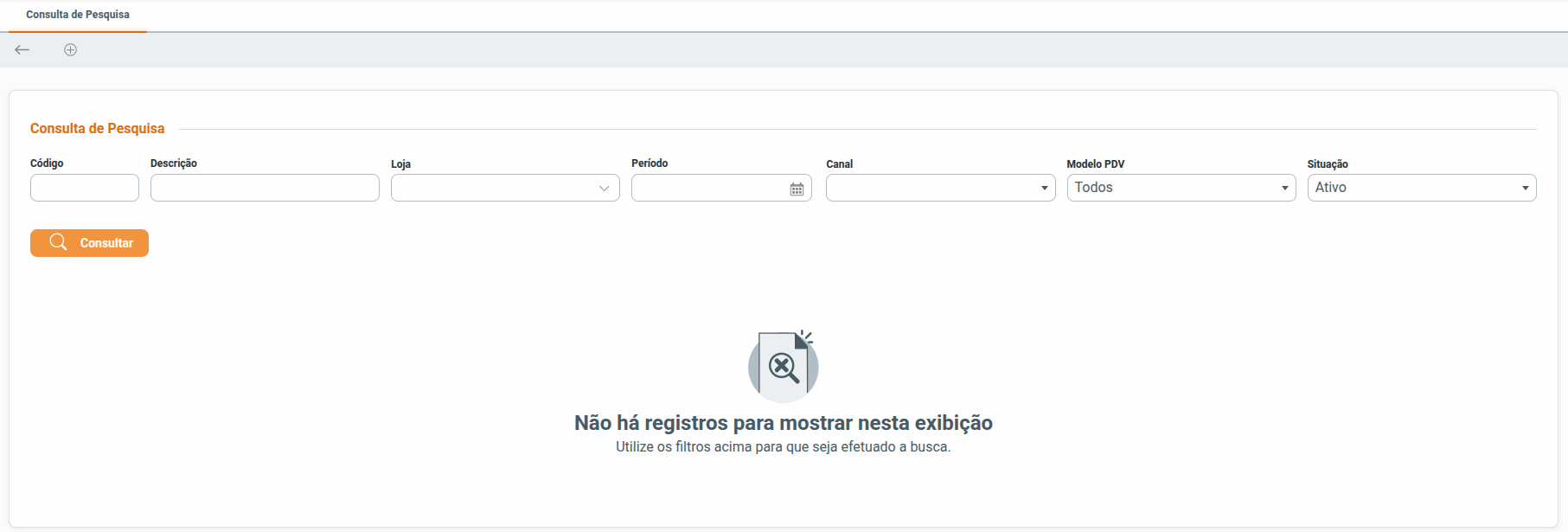Click inside the Descrição text field

pos(265,188)
